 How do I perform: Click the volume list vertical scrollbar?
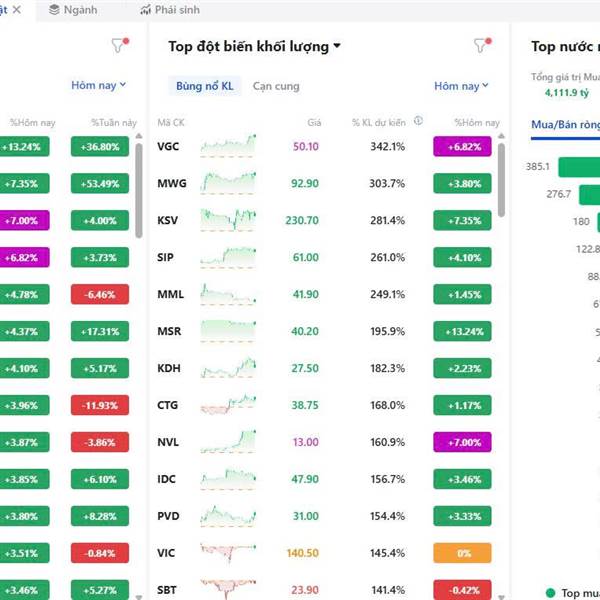click(502, 175)
